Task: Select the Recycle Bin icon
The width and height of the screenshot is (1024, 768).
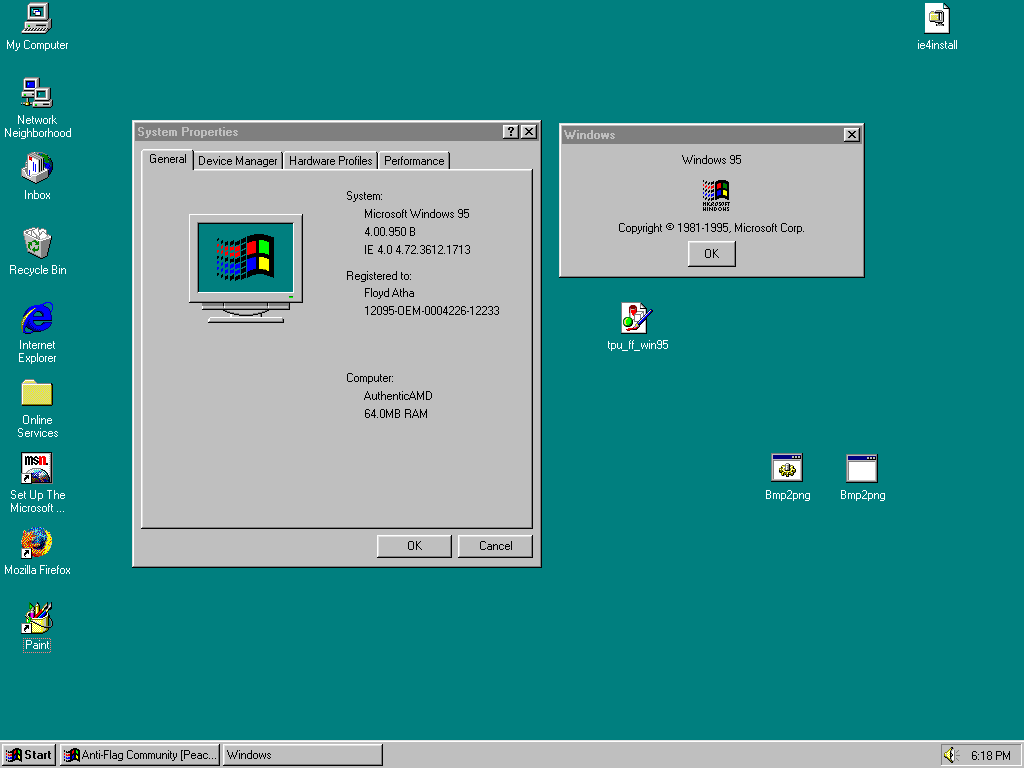Action: [37, 243]
